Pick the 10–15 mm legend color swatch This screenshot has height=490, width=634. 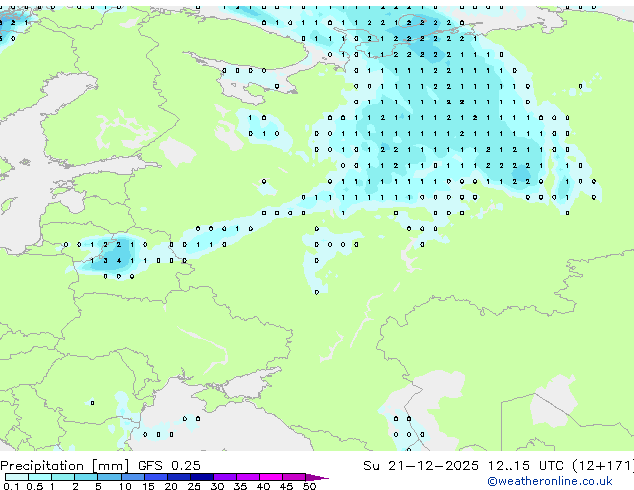(133, 477)
